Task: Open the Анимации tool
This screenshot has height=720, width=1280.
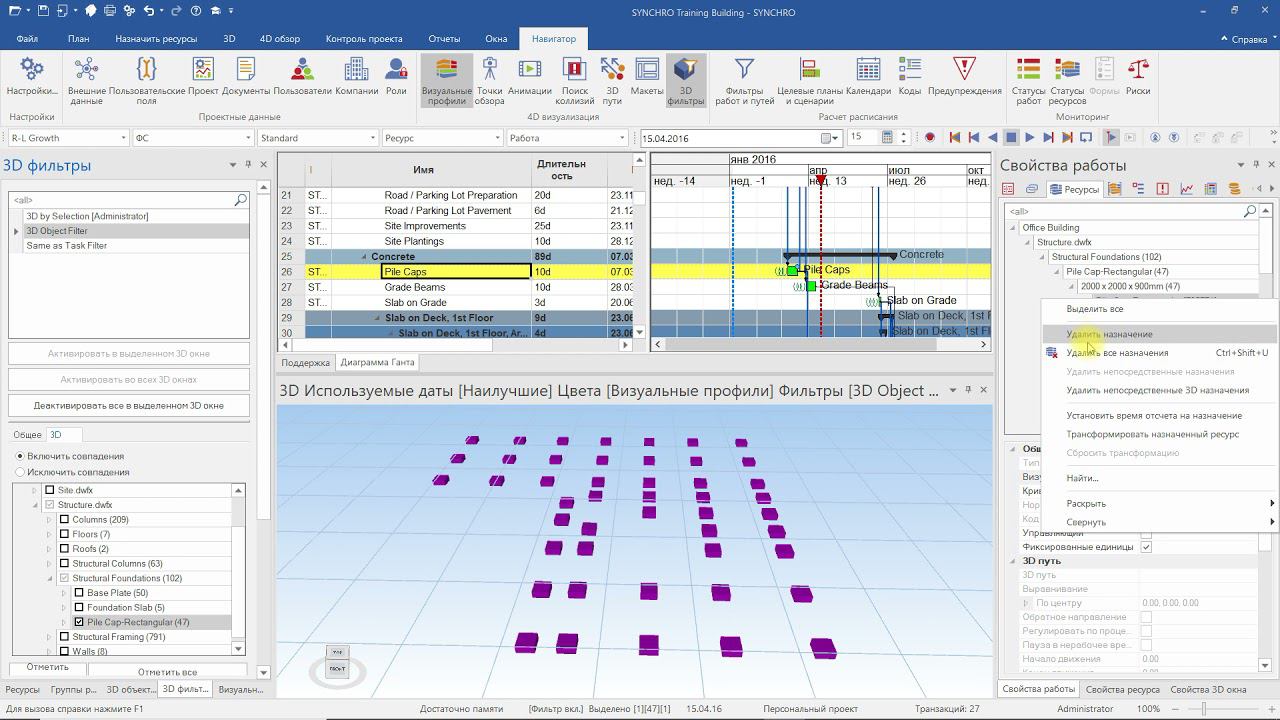Action: pyautogui.click(x=530, y=77)
